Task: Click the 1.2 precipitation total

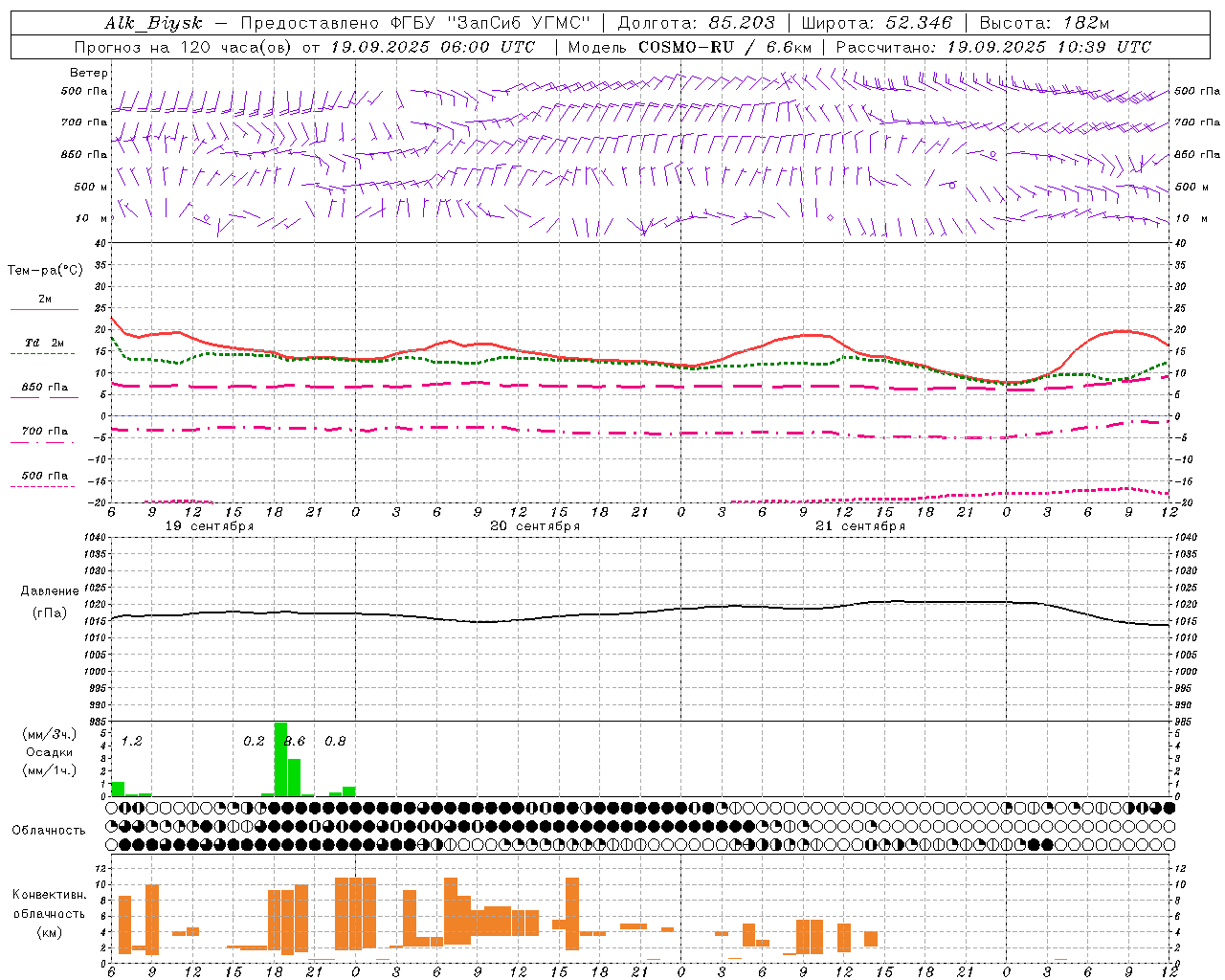Action: 131,742
